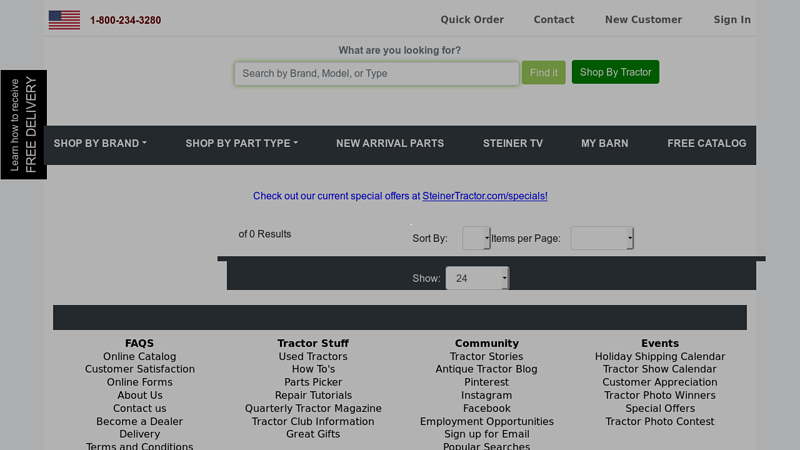800x450 pixels.
Task: Click the US flag icon
Action: [64, 20]
